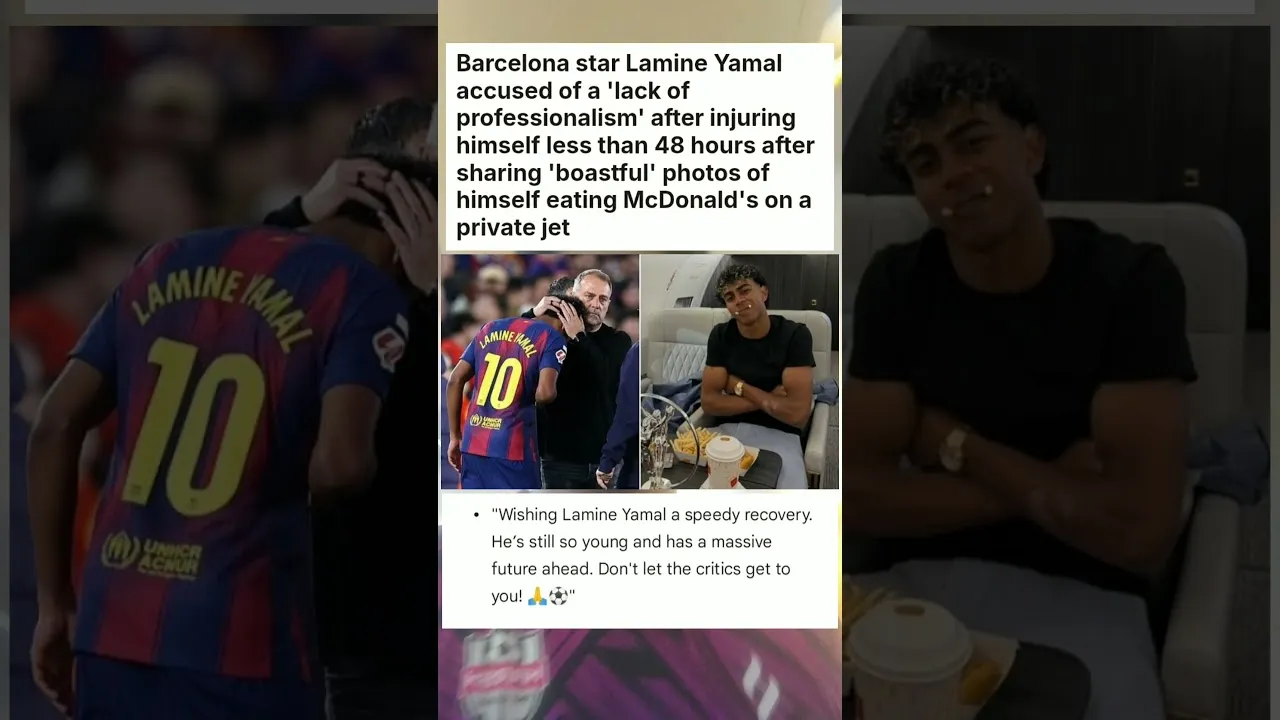This screenshot has height=720, width=1280.
Task: Click the praying hands emoji in comment
Action: [x=537, y=596]
